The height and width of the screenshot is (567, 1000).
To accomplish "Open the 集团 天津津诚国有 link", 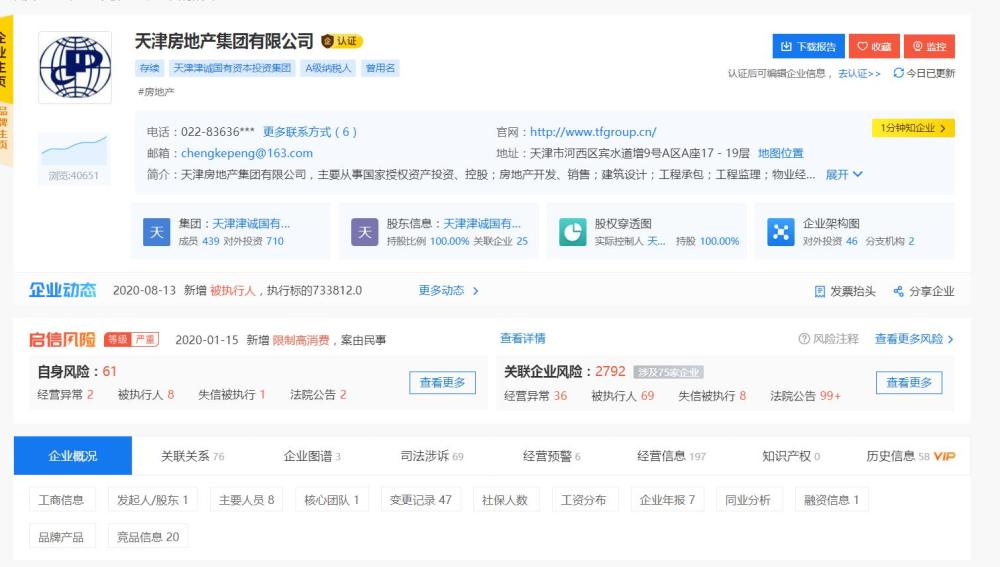I will [251, 224].
